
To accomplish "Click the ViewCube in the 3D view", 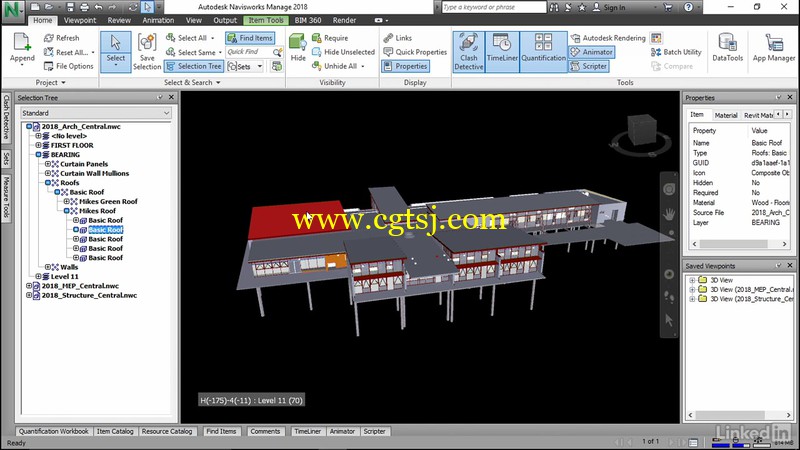I will [x=641, y=130].
